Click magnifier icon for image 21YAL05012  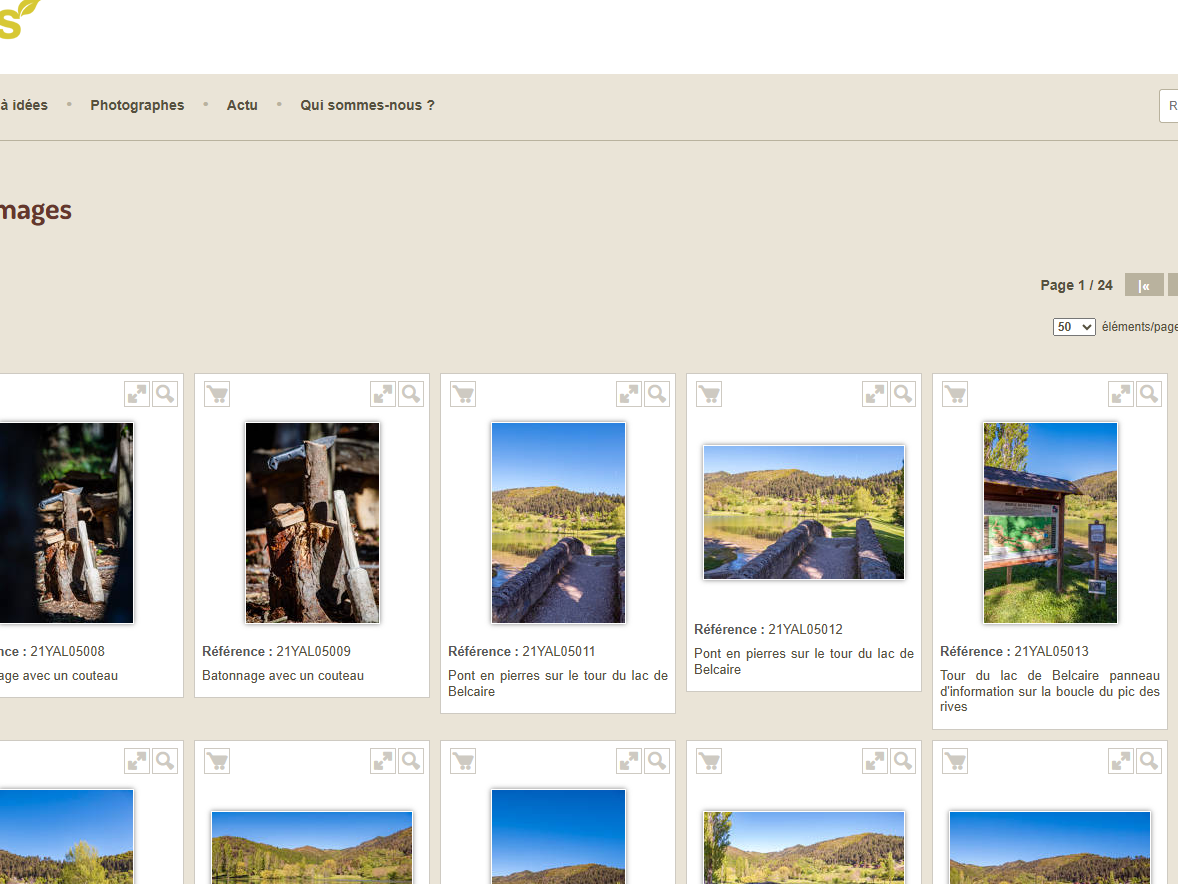click(x=903, y=394)
